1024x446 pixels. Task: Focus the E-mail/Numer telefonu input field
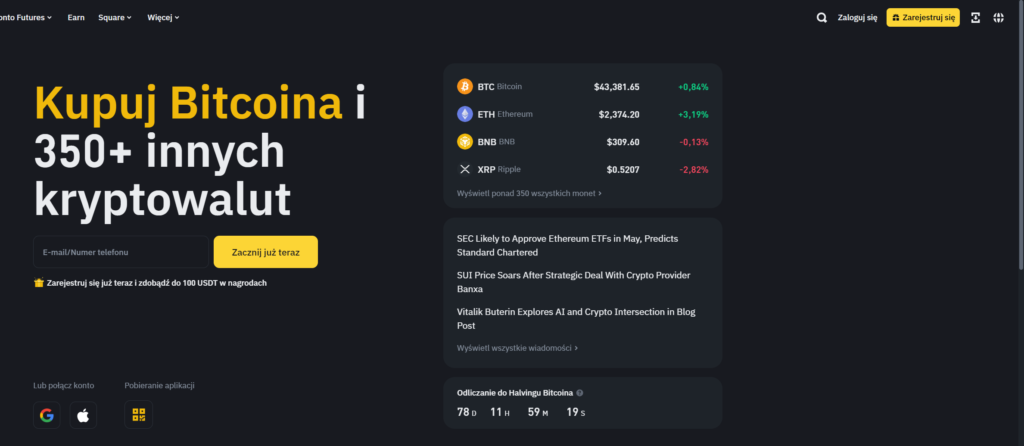120,252
